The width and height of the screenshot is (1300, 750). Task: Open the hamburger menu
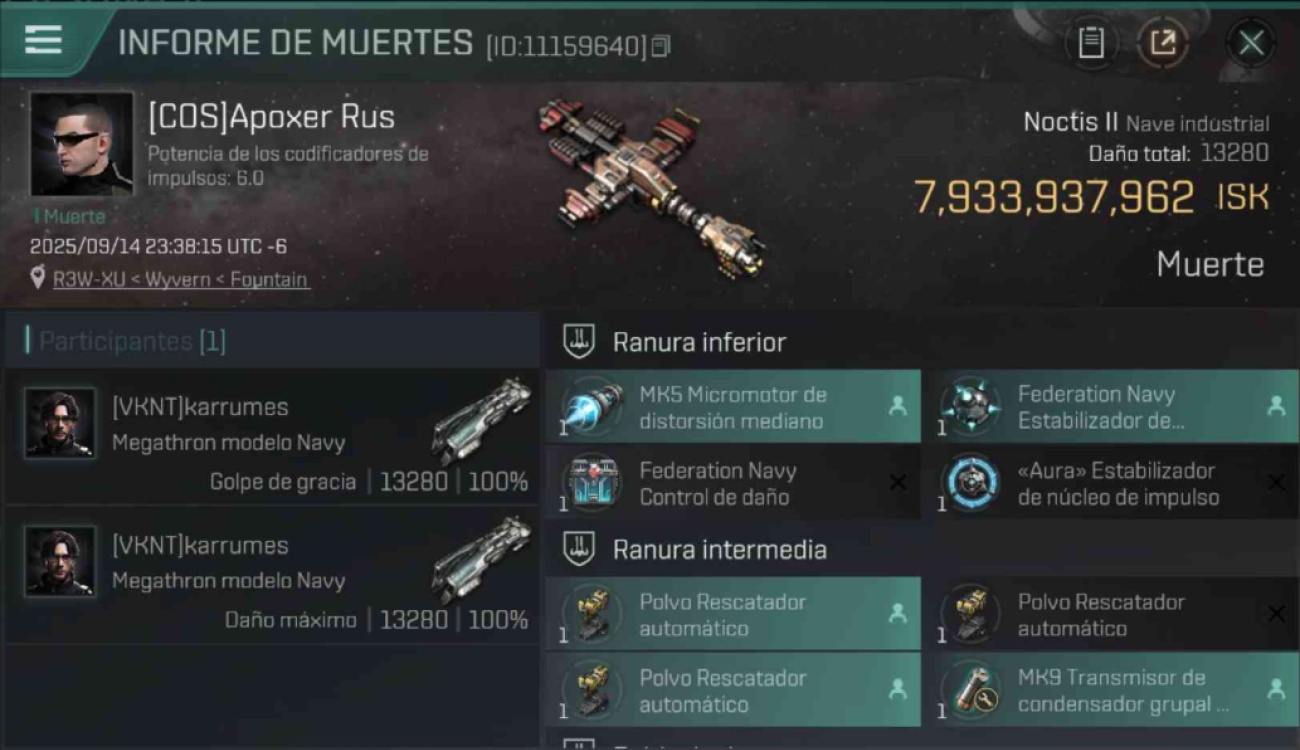tap(43, 41)
